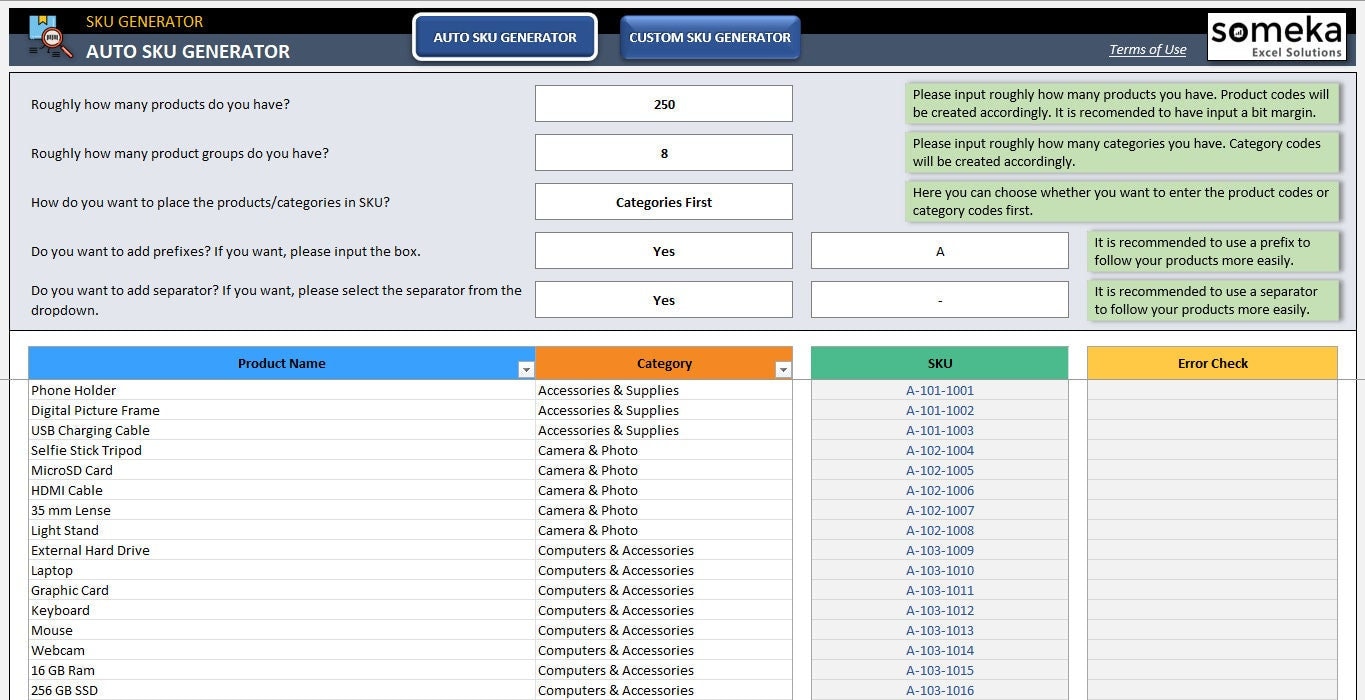1365x700 pixels.
Task: Open the Category column filter dropdown
Action: [x=783, y=368]
